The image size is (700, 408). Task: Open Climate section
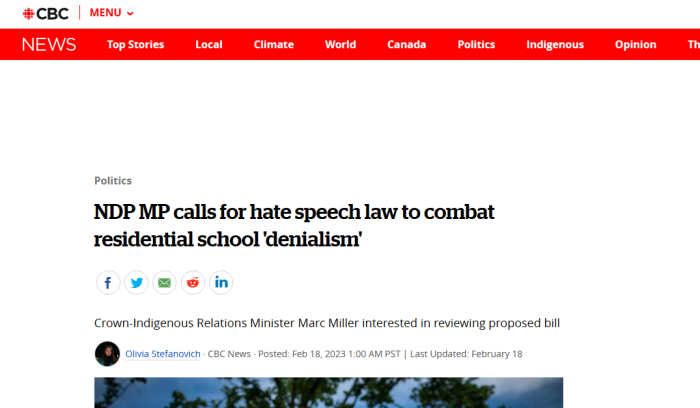pyautogui.click(x=274, y=45)
